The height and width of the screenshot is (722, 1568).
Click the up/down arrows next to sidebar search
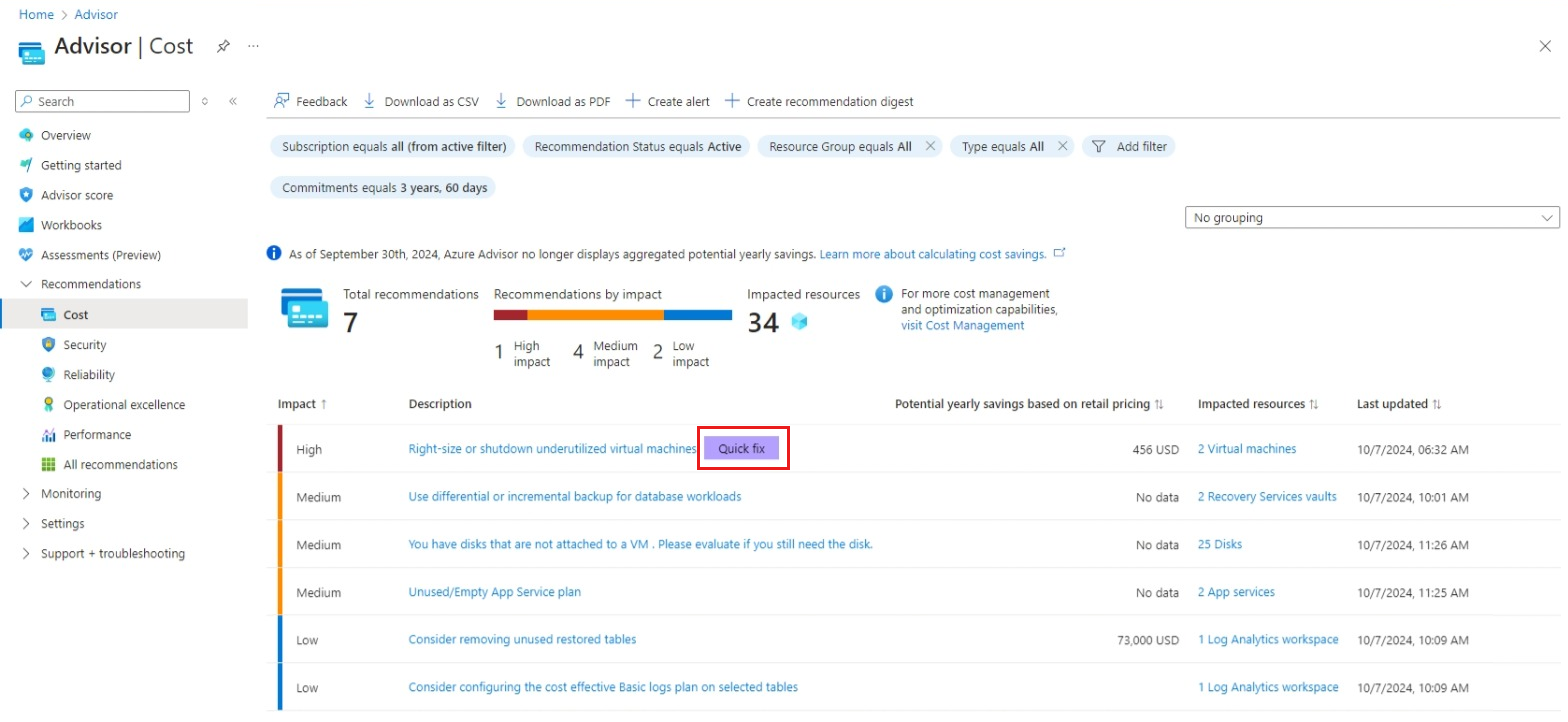[x=205, y=101]
